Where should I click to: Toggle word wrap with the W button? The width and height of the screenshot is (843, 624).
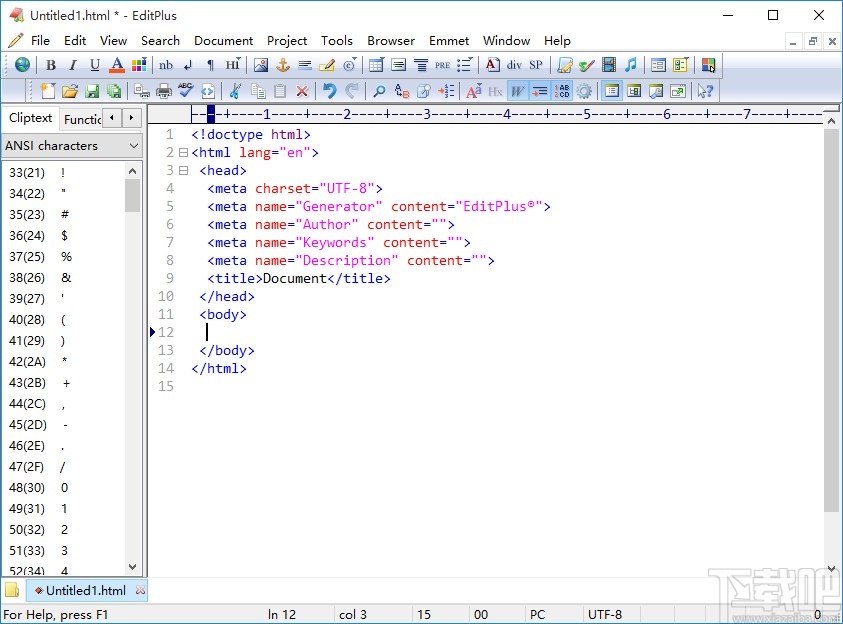tap(517, 91)
